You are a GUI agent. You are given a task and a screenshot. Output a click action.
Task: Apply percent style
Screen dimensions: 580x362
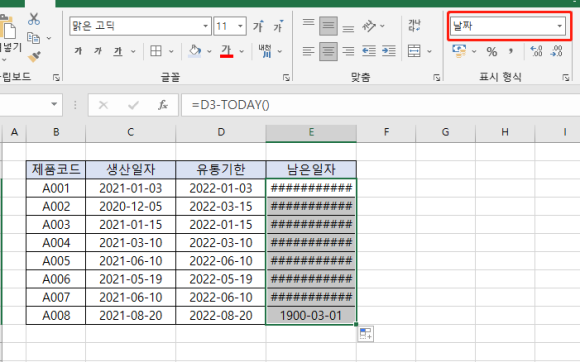(492, 51)
